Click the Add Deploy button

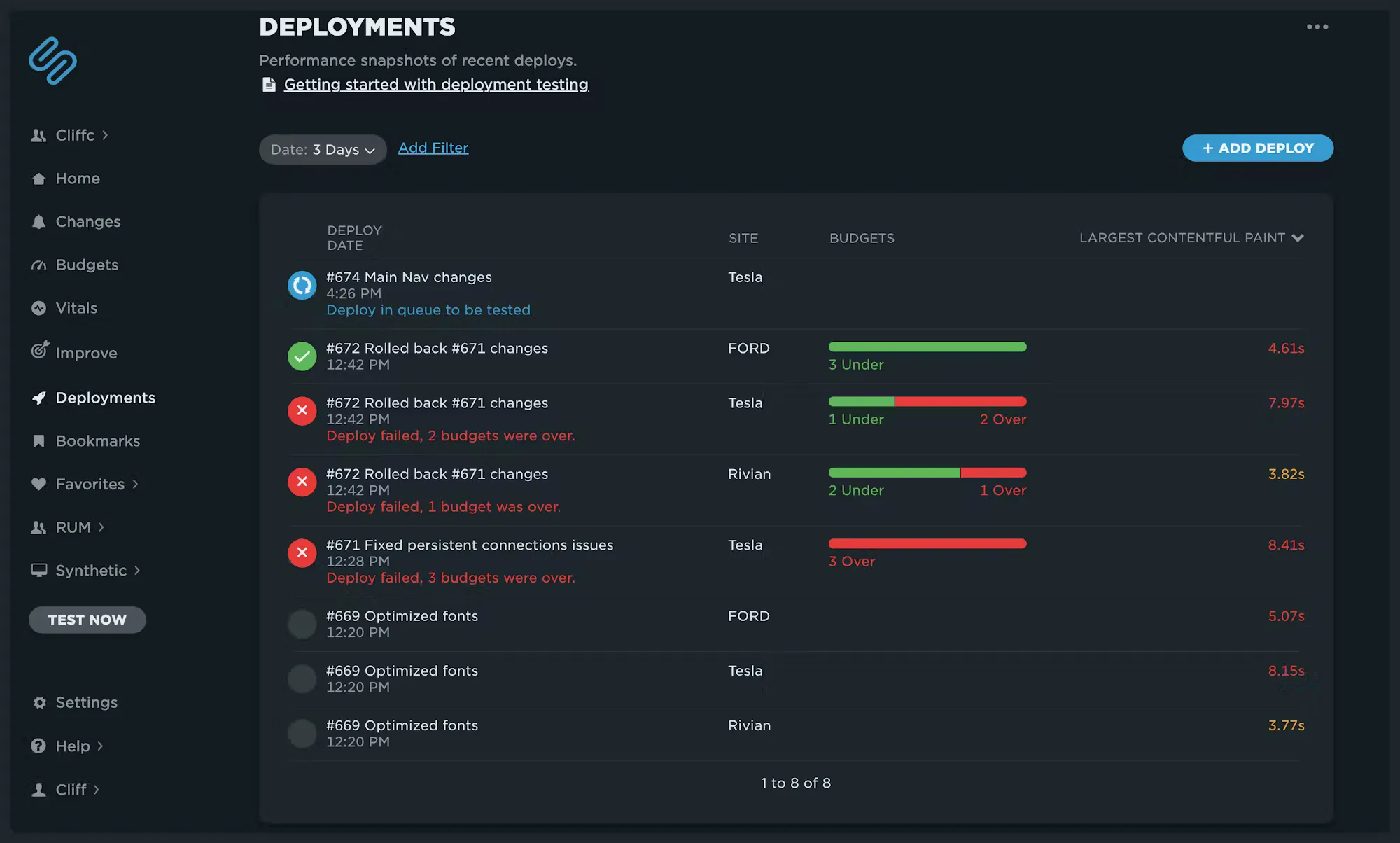[x=1257, y=148]
